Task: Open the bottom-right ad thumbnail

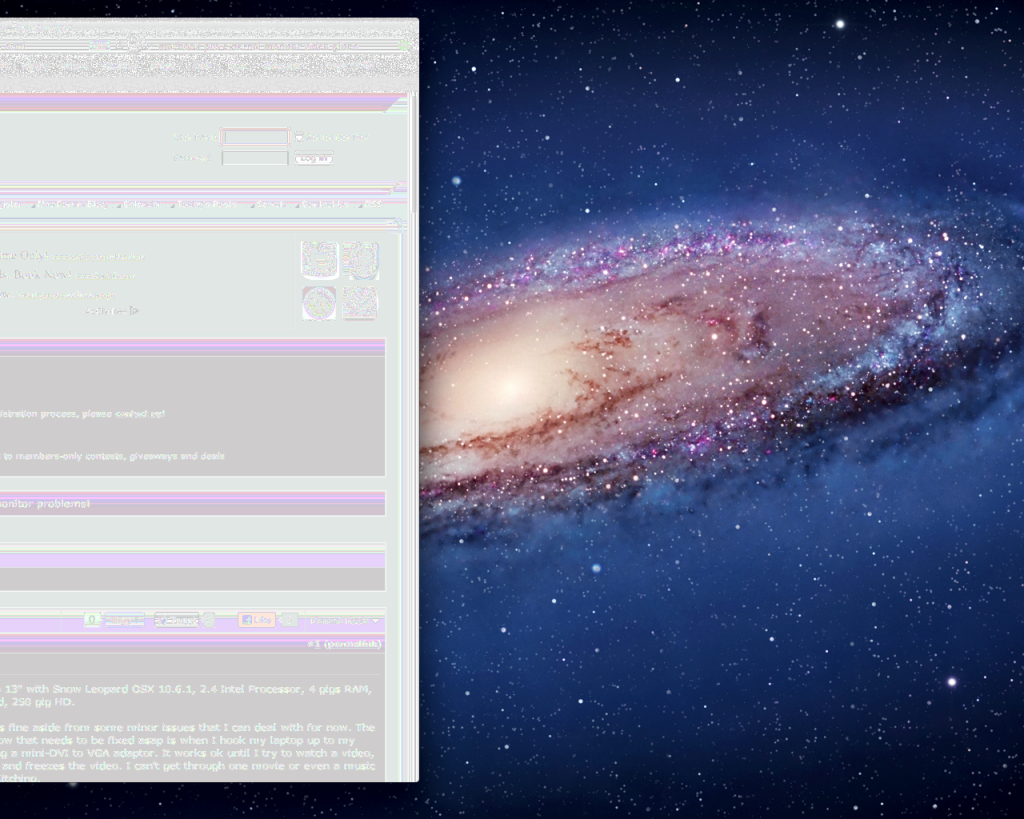Action: click(x=360, y=302)
